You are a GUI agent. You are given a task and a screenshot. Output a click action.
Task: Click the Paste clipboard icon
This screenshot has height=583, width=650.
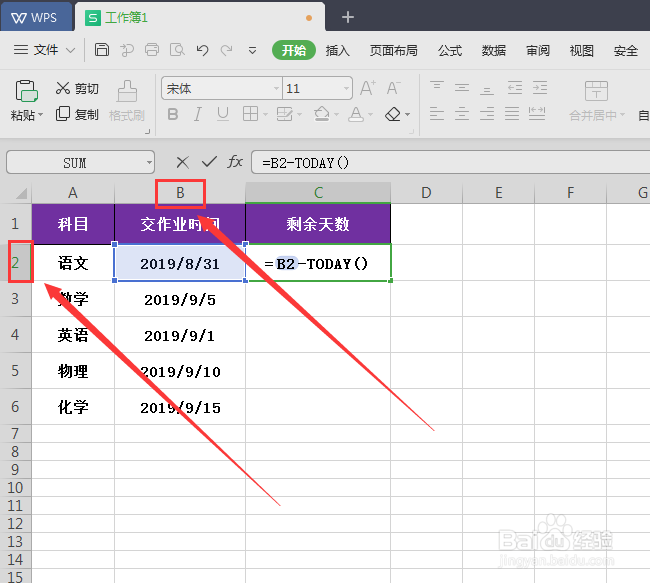[x=26, y=91]
